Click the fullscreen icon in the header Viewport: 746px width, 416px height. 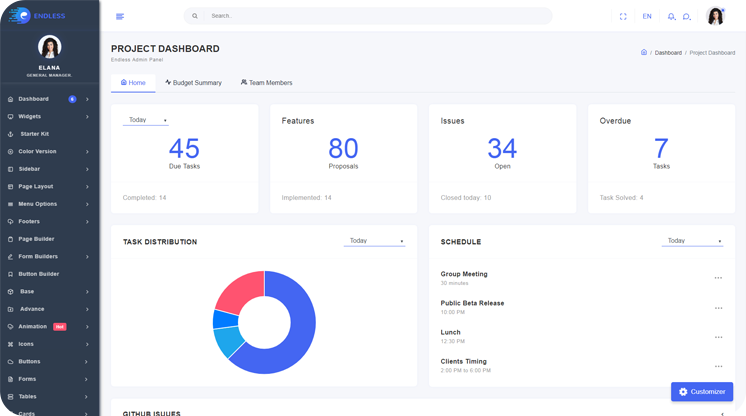click(x=623, y=16)
